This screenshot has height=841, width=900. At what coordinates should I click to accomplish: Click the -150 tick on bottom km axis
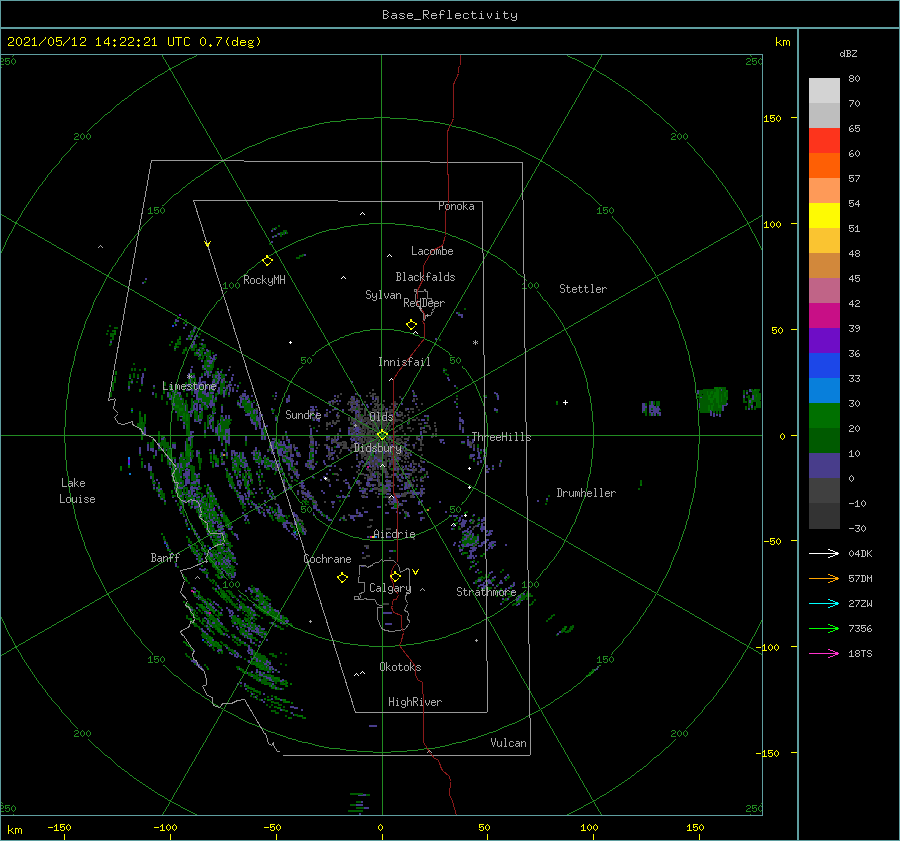(x=59, y=827)
